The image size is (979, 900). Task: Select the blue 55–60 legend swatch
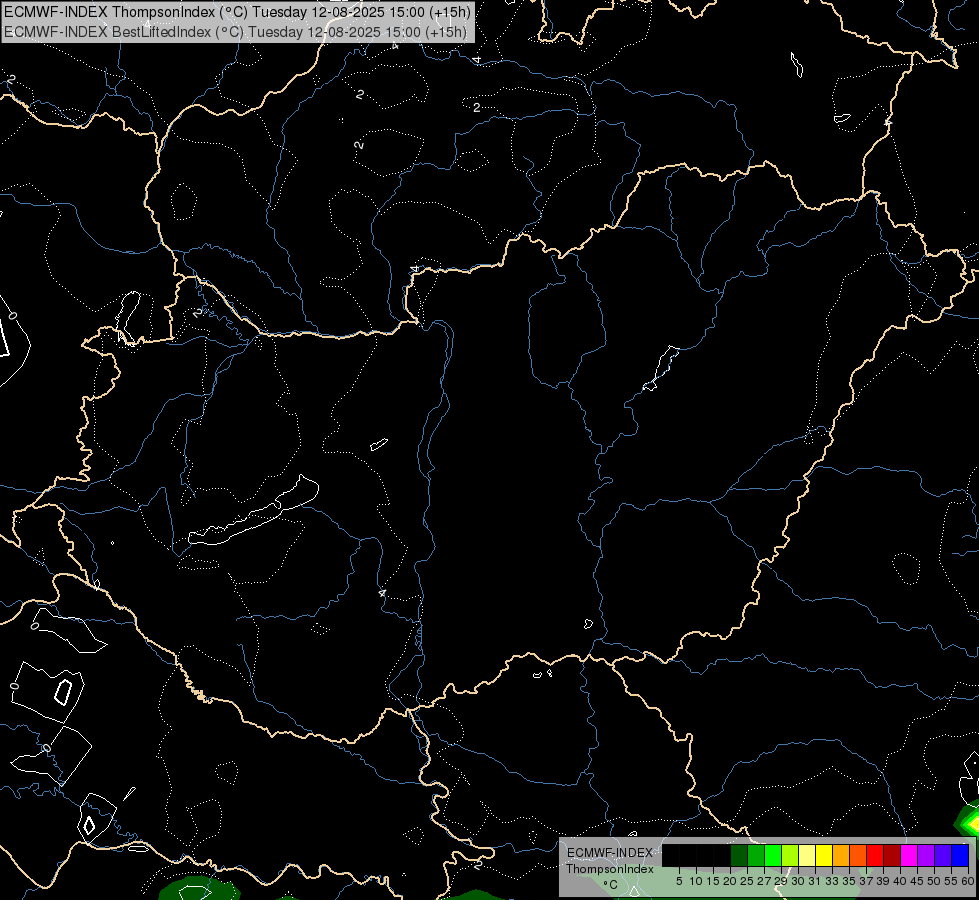tap(960, 855)
